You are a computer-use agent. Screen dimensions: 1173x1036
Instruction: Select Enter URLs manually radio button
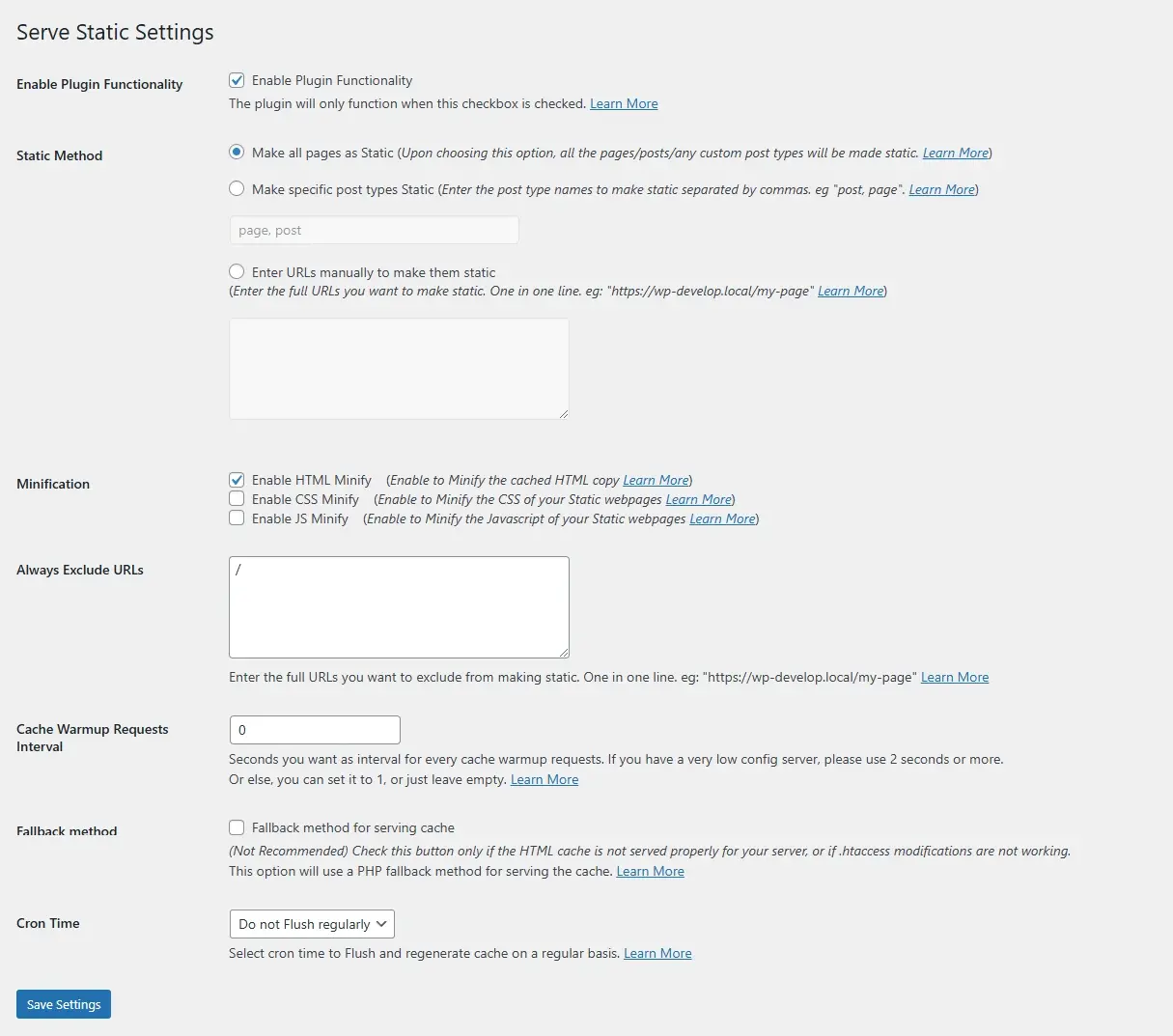pyautogui.click(x=237, y=272)
